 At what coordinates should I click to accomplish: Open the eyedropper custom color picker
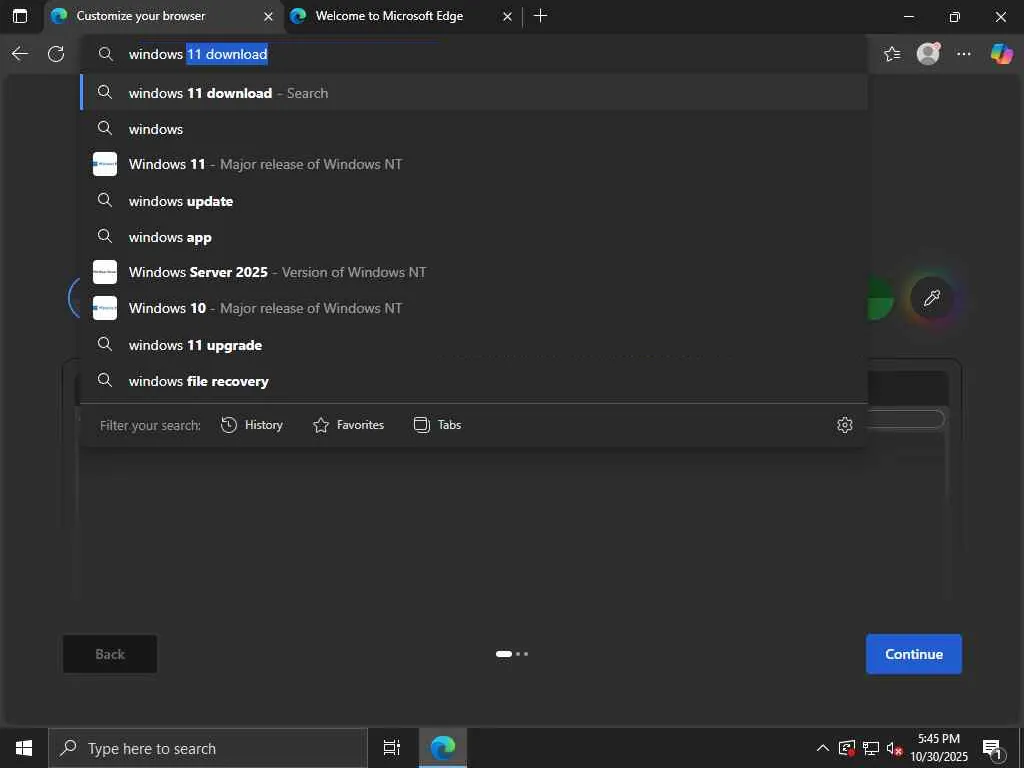tap(931, 298)
